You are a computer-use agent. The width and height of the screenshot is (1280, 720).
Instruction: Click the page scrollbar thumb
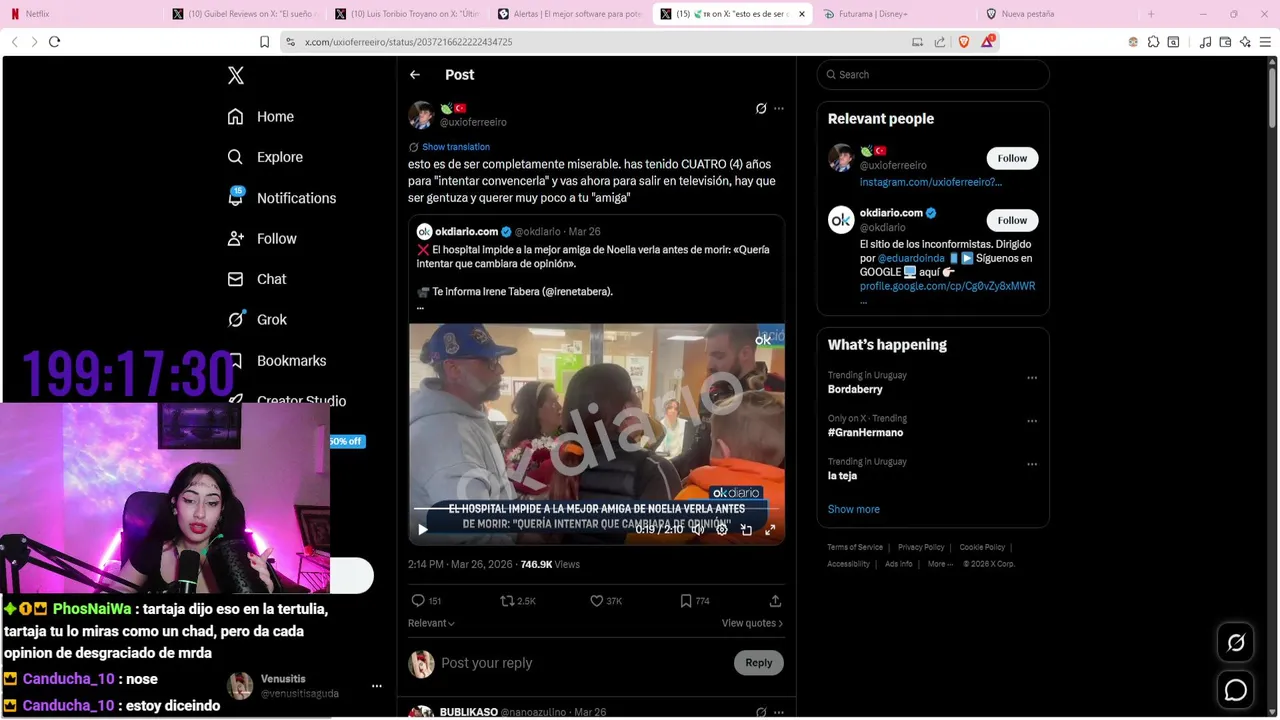1272,99
